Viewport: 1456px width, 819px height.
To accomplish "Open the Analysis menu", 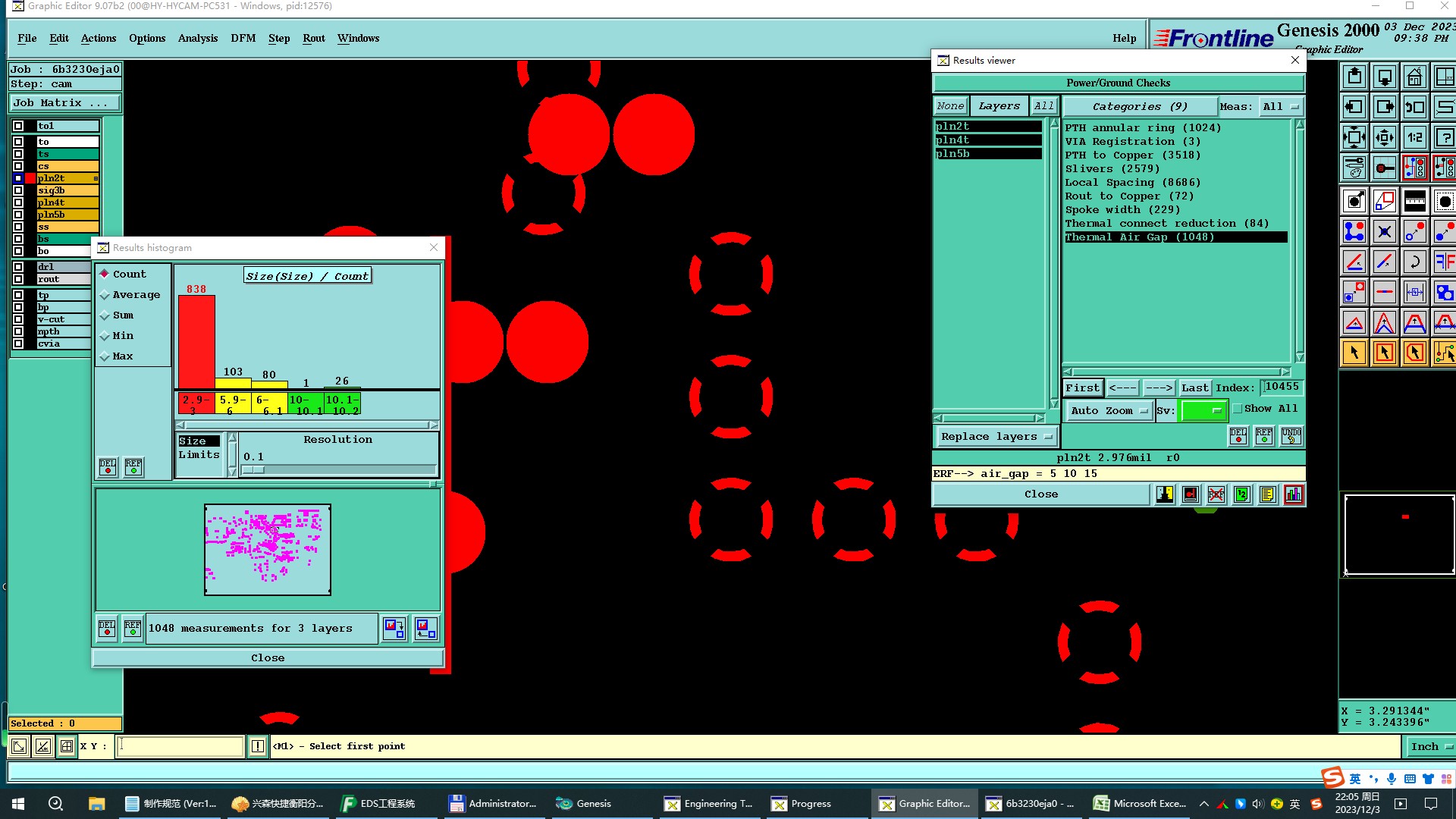I will pyautogui.click(x=197, y=38).
